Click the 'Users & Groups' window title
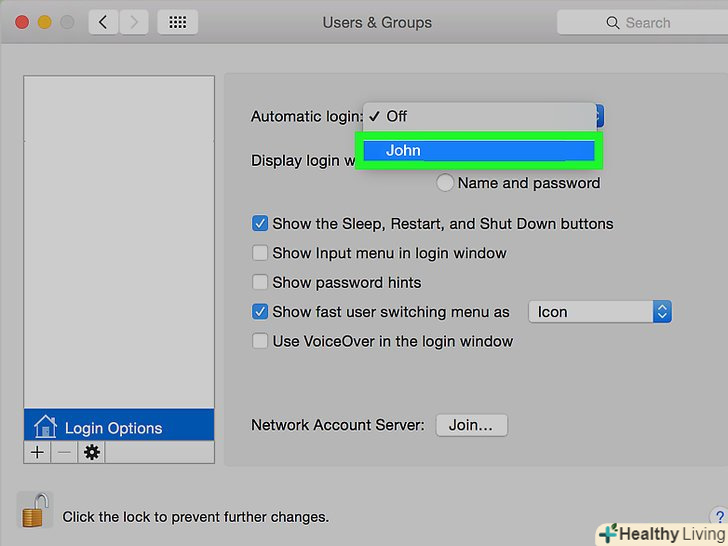 [377, 22]
